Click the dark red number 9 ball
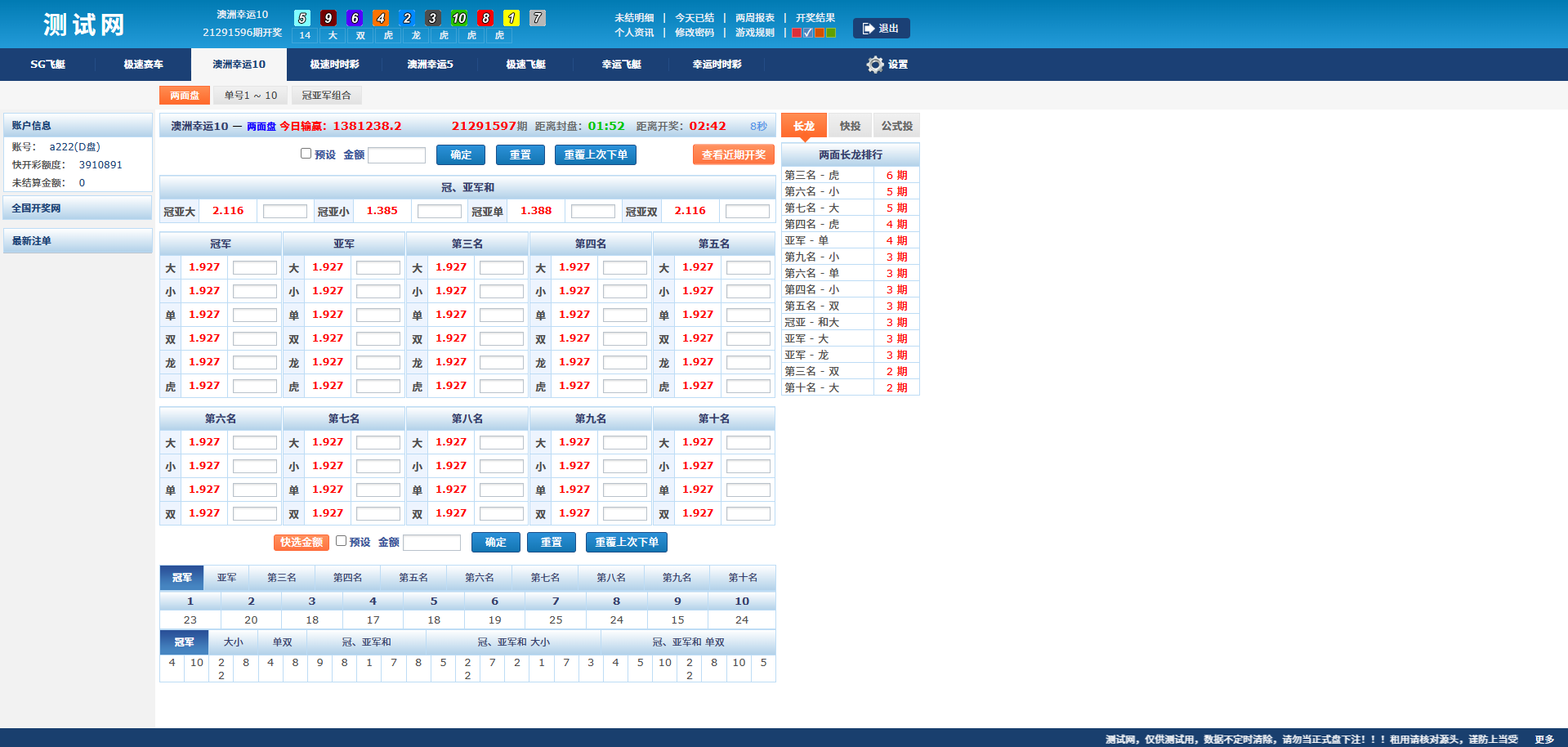Screen dimensions: 1568x747 click(328, 18)
